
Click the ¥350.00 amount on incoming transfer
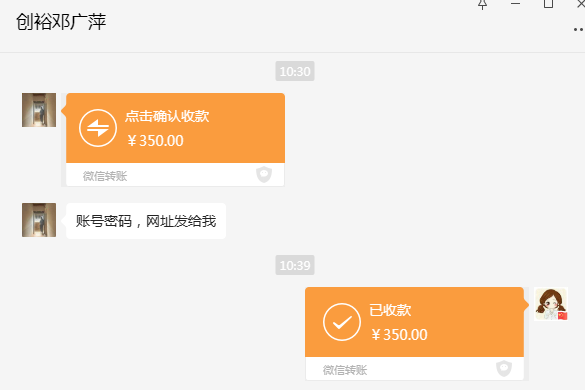tap(156, 141)
